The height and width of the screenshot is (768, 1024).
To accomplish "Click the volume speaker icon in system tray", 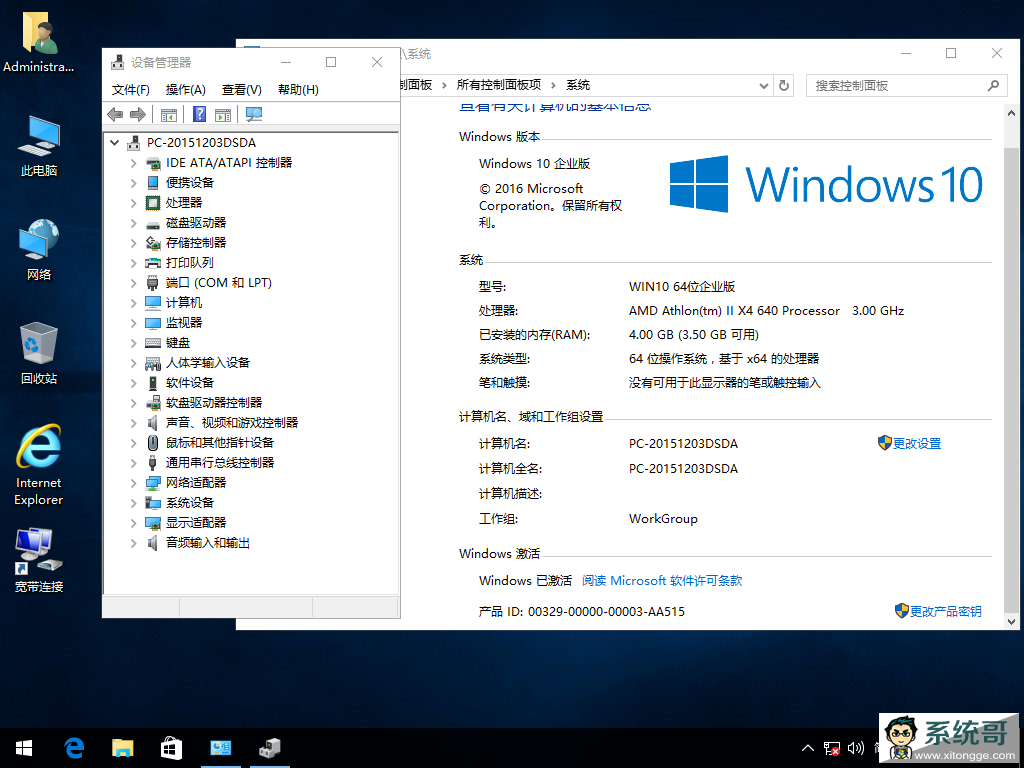I will tap(855, 748).
